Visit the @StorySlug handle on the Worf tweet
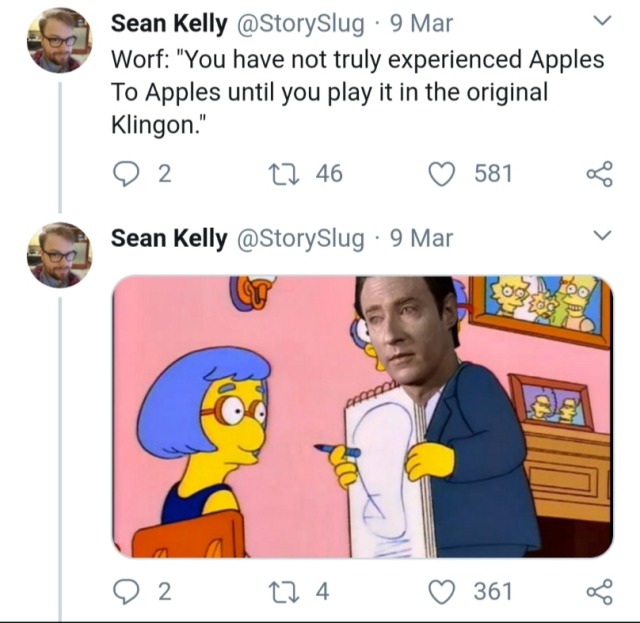Screen dimensions: 640x623 click(298, 22)
